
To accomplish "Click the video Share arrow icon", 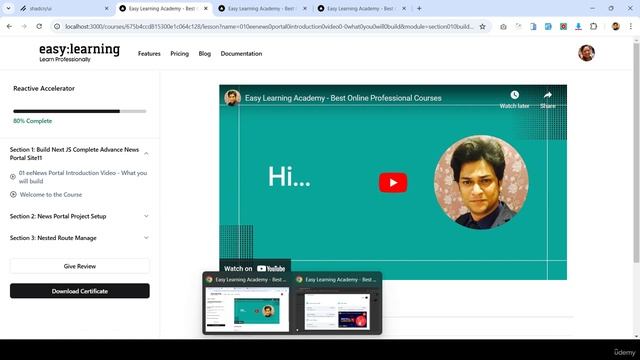I will (x=548, y=95).
